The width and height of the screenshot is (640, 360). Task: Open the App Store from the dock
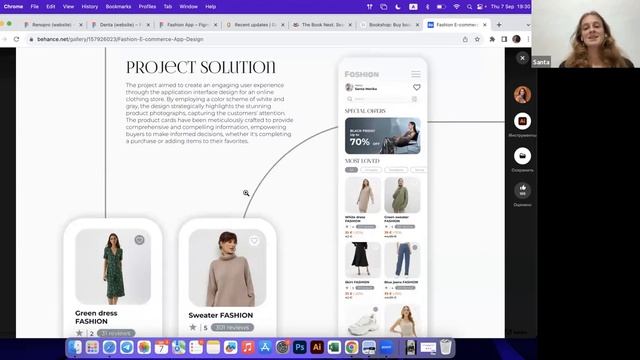265,347
